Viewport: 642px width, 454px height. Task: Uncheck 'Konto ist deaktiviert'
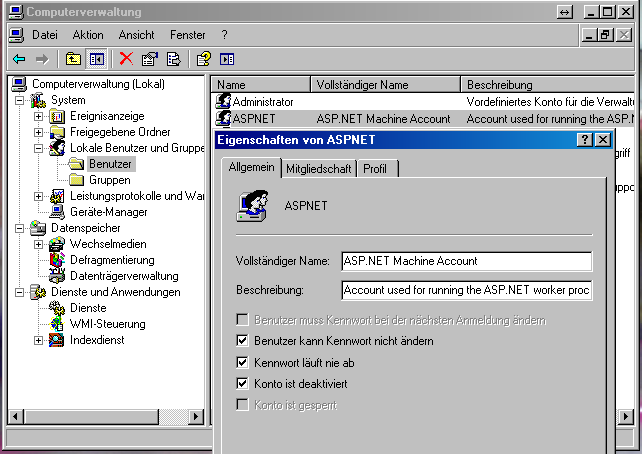[x=242, y=384]
